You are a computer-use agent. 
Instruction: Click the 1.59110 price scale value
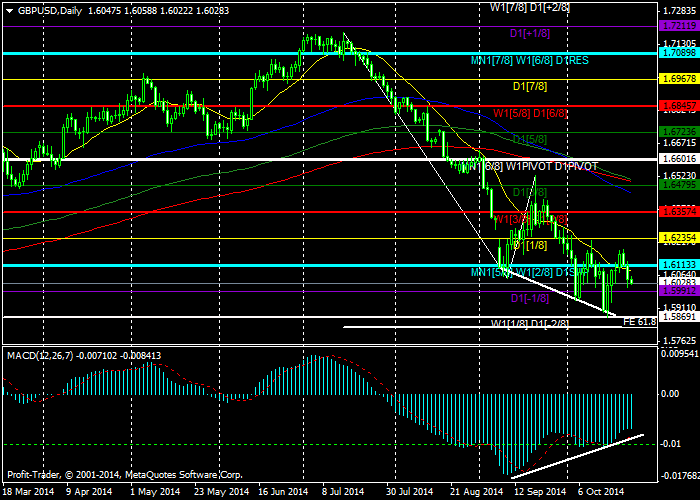[680, 307]
